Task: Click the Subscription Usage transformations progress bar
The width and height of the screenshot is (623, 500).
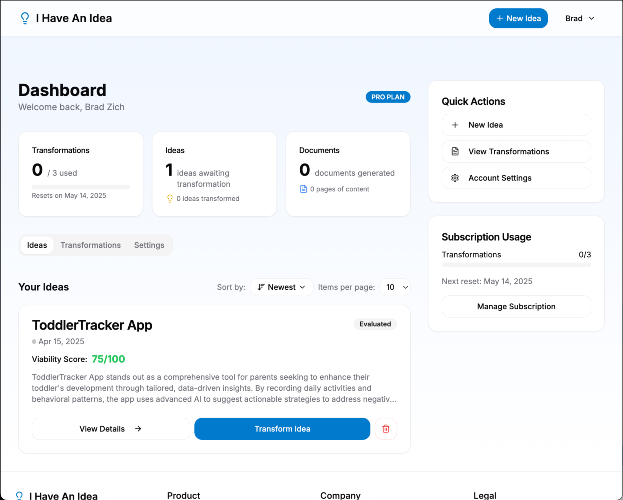Action: click(x=516, y=265)
